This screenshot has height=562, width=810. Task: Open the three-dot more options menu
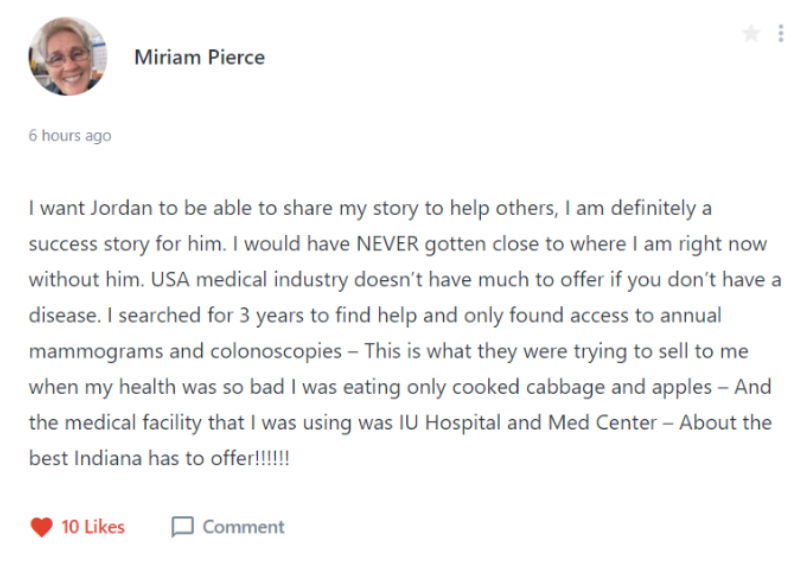(780, 34)
